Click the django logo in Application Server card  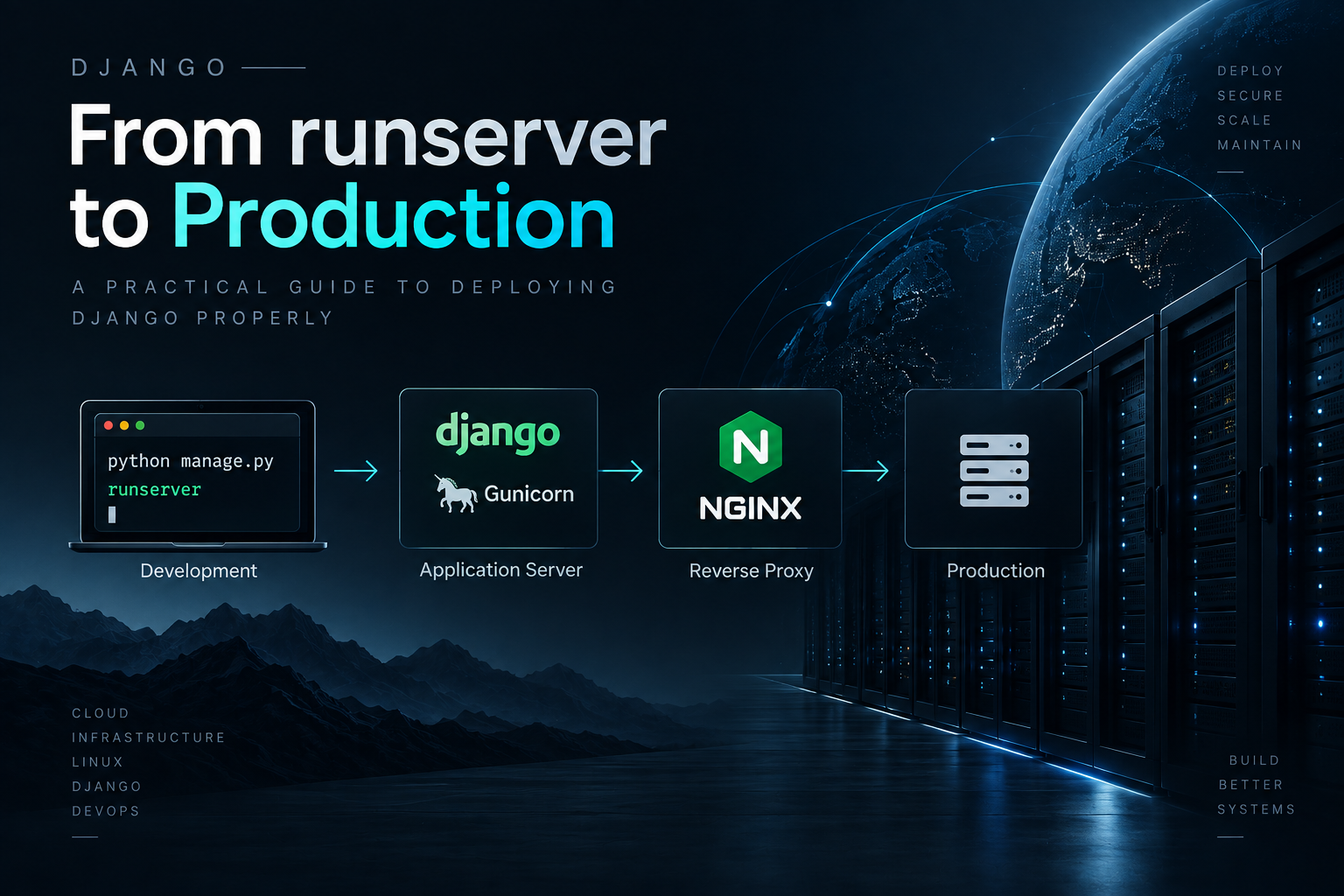tap(498, 434)
